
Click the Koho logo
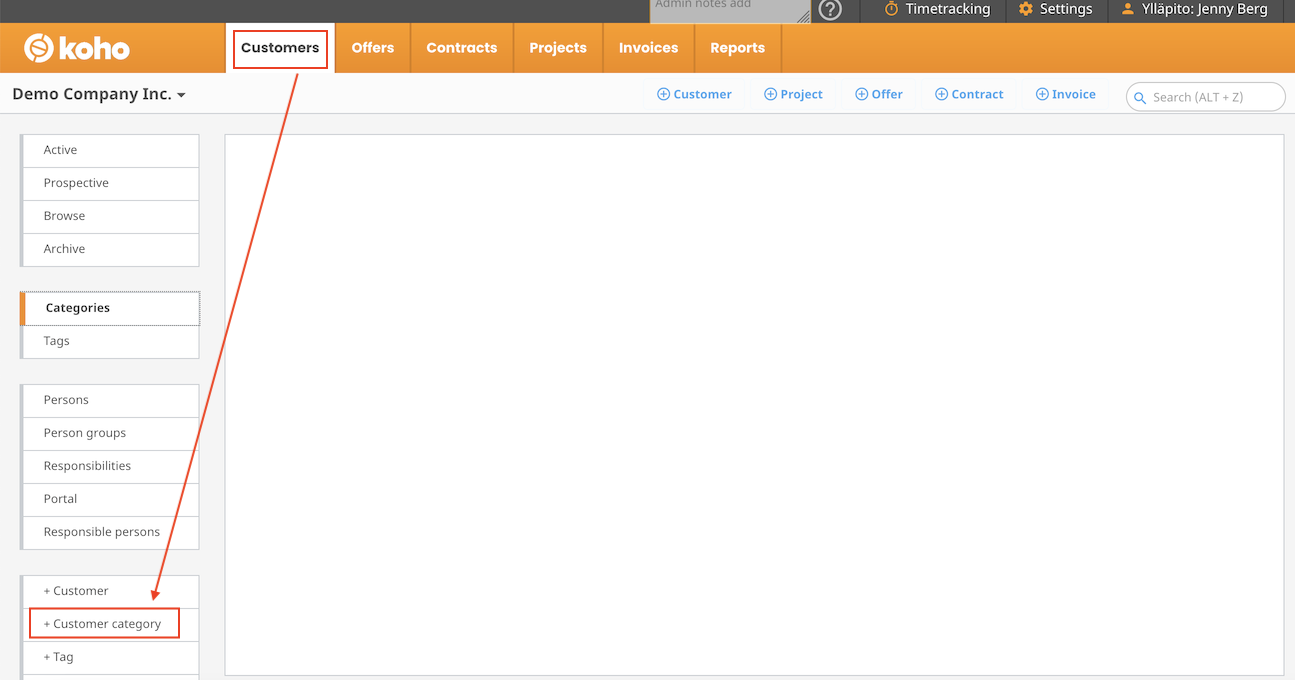tap(77, 48)
